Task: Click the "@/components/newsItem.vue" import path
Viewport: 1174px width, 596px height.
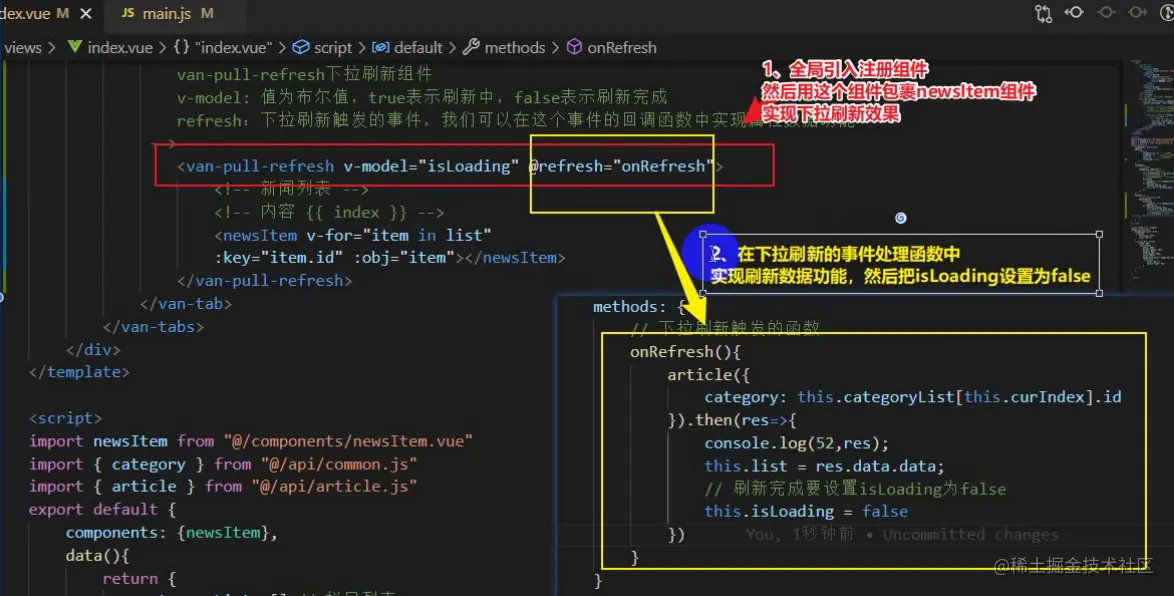Action: pos(348,441)
